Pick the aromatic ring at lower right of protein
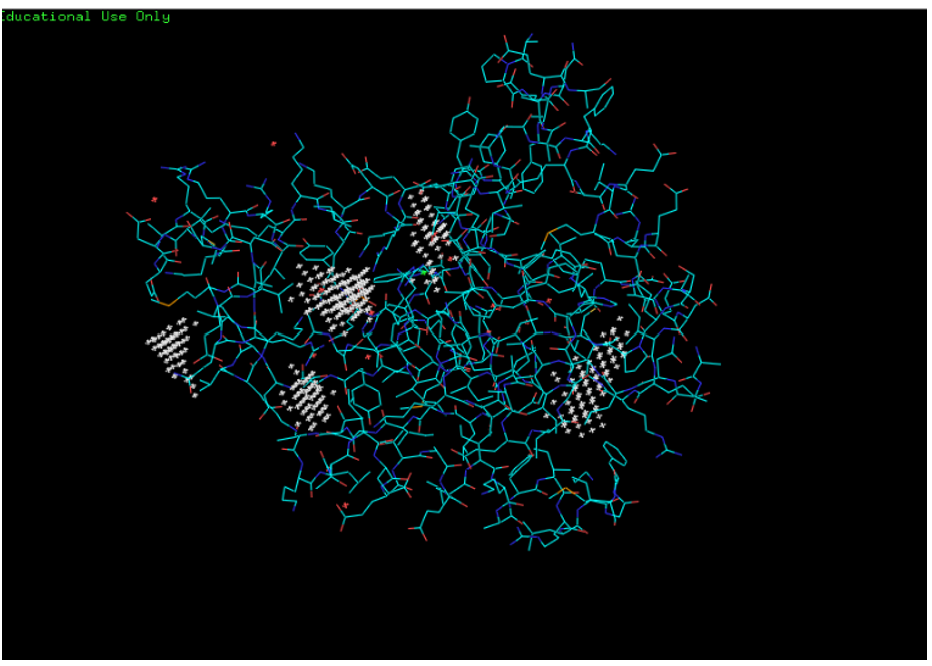Image resolution: width=932 pixels, height=666 pixels. coord(615,457)
